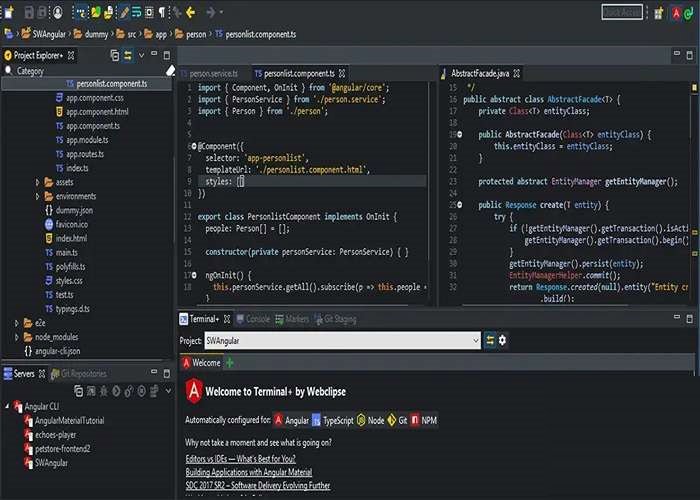Viewport: 700px width, 500px height.
Task: Select app.routes.ts in the tree
Action: 85,154
